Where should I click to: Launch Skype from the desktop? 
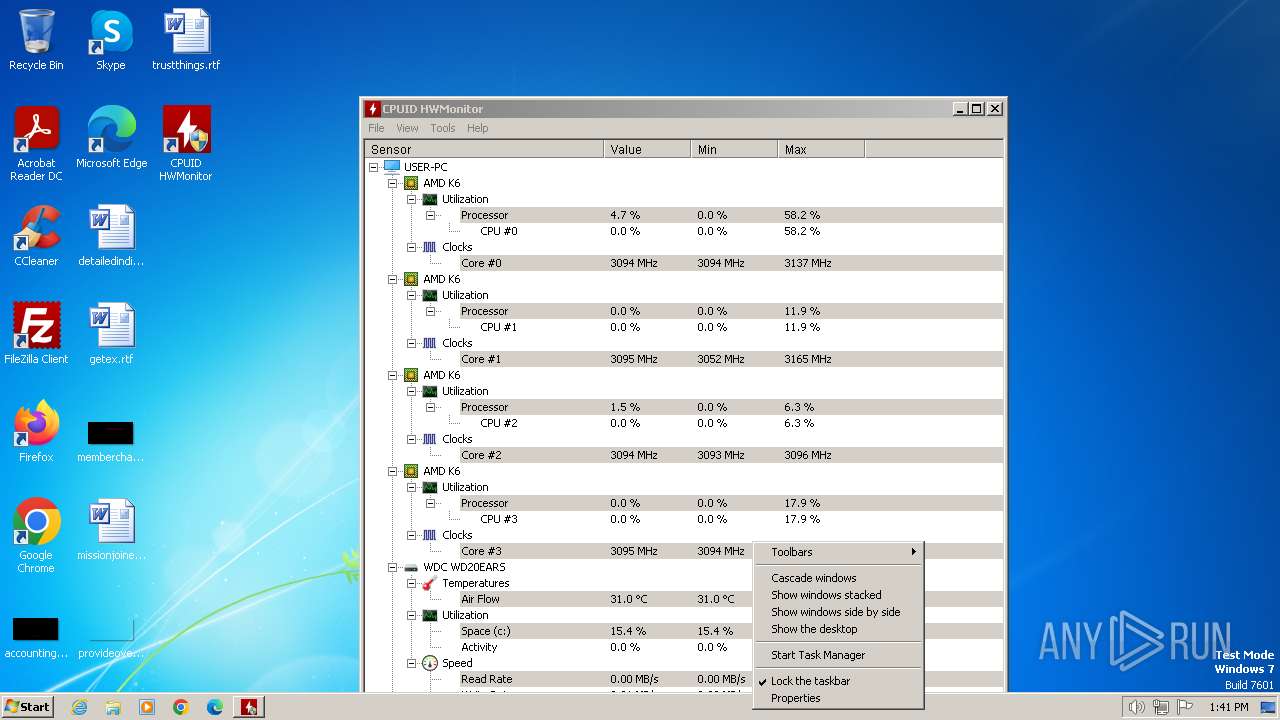click(110, 40)
